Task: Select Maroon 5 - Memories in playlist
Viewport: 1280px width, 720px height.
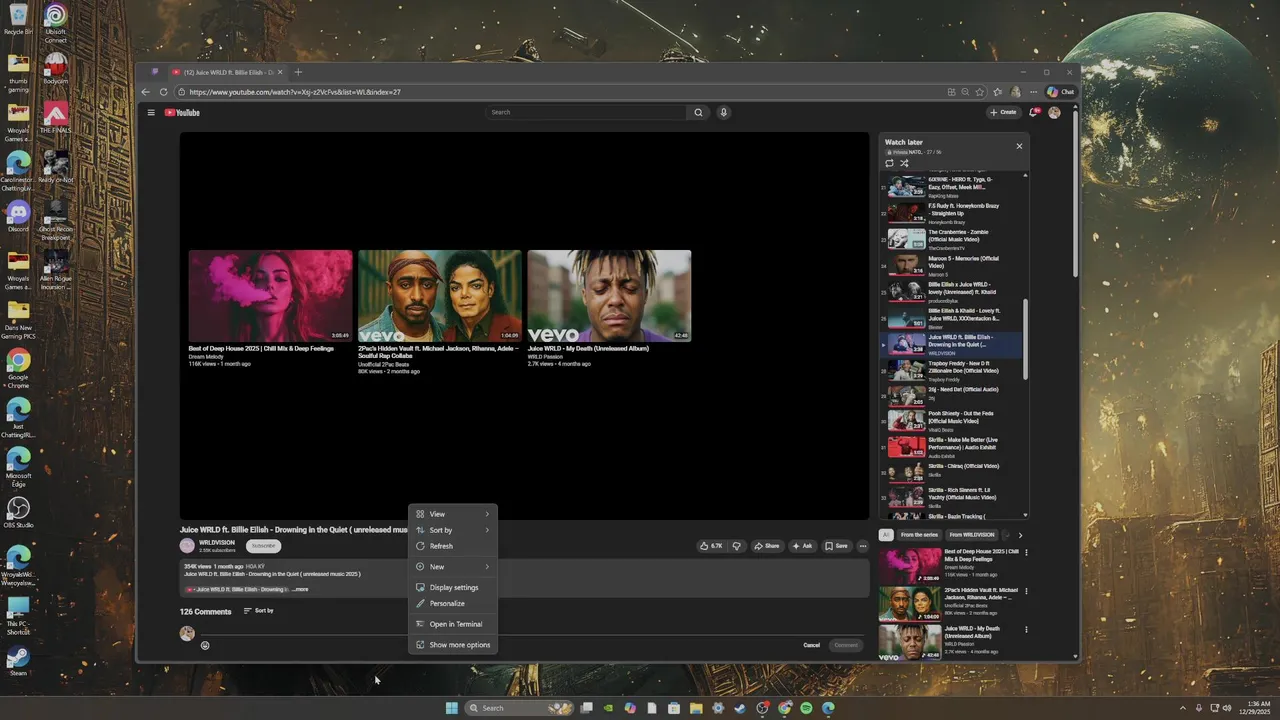Action: [x=951, y=265]
